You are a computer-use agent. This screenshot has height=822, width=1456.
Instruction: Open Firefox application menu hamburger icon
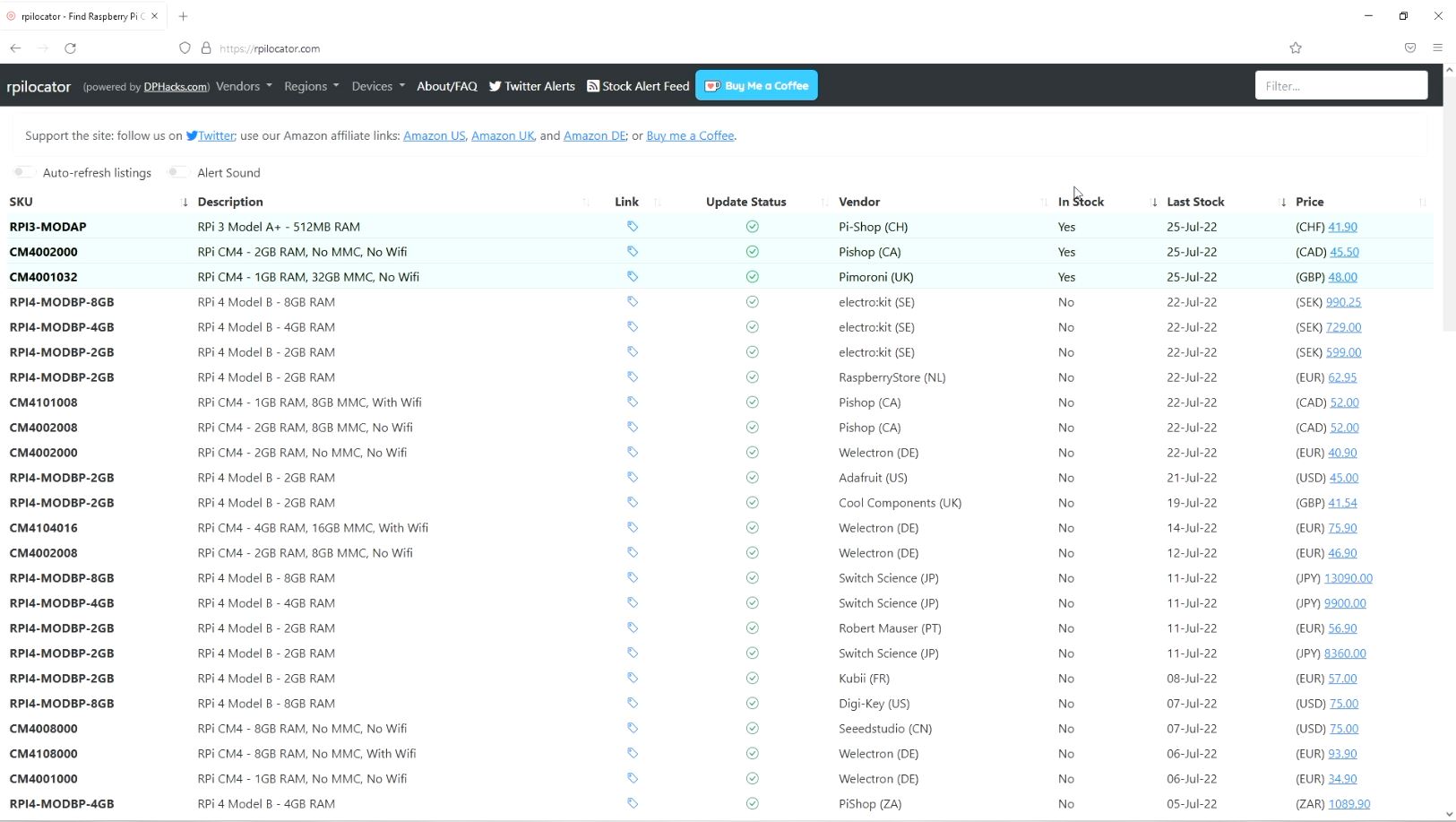(x=1437, y=48)
